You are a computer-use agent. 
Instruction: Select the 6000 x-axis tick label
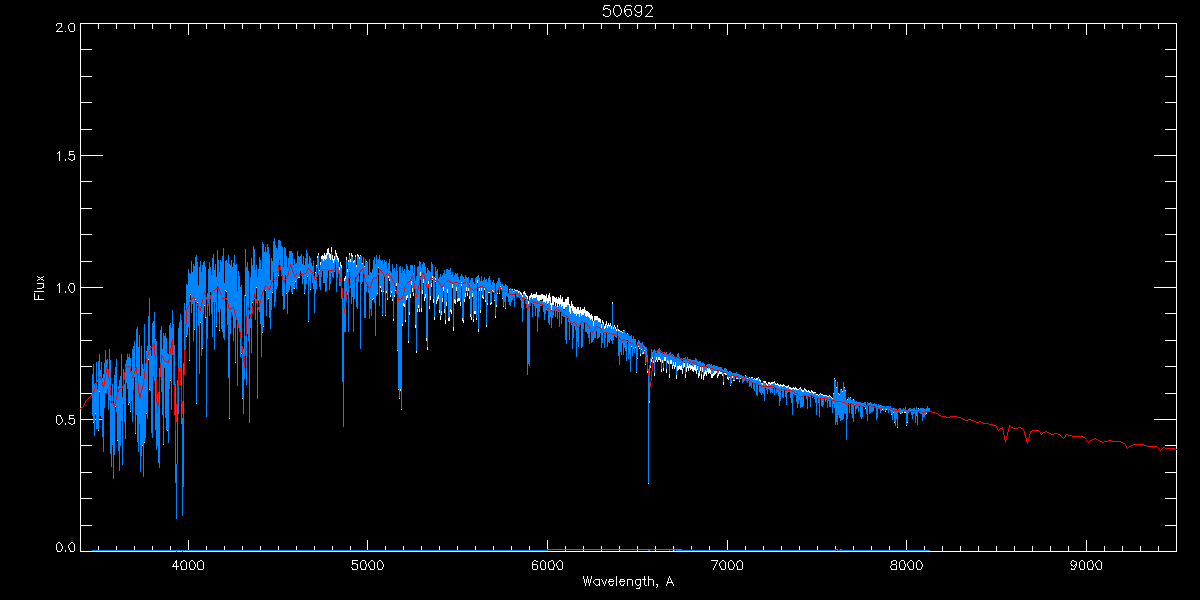tap(547, 564)
